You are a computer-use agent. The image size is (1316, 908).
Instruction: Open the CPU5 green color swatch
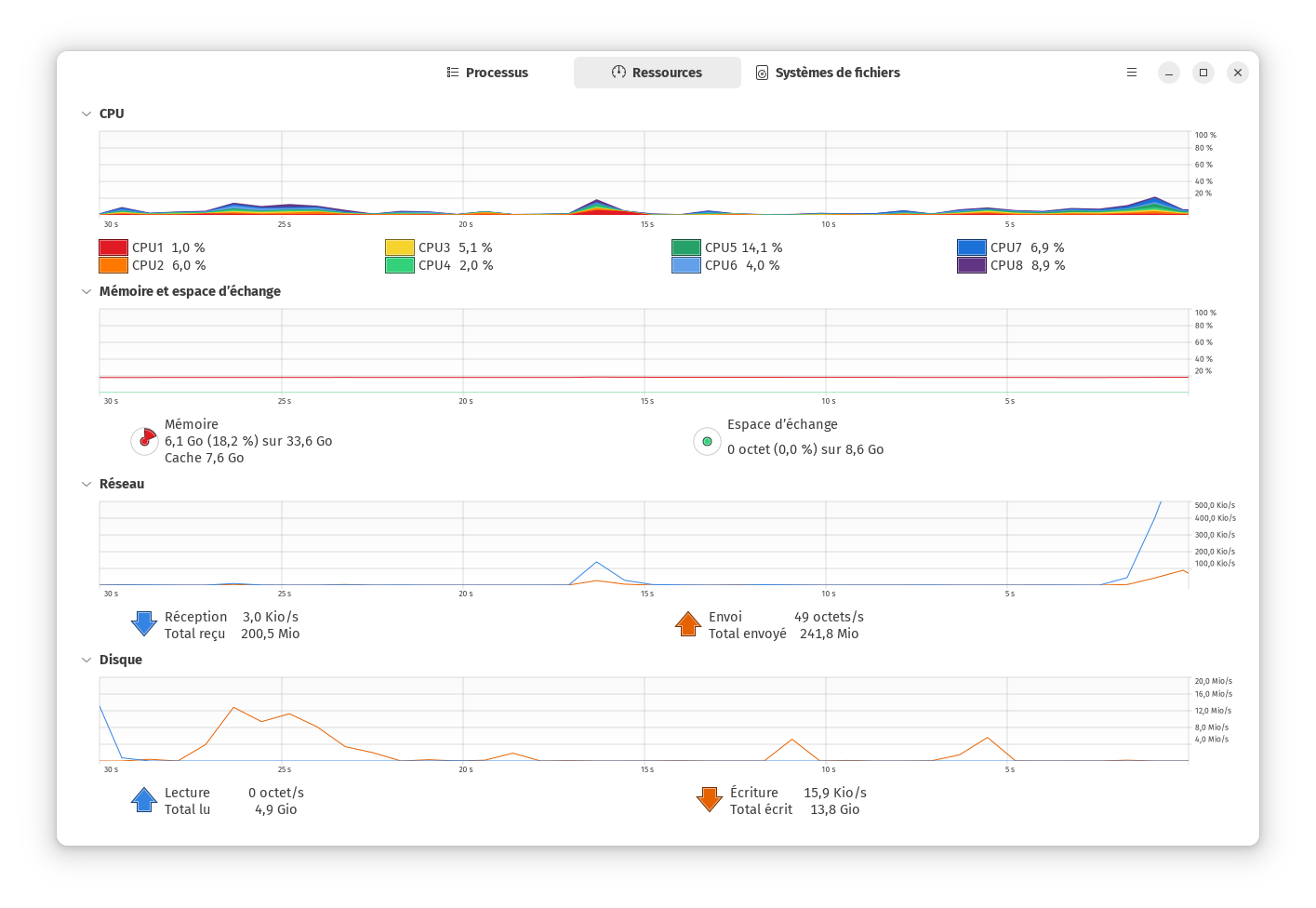coord(686,247)
